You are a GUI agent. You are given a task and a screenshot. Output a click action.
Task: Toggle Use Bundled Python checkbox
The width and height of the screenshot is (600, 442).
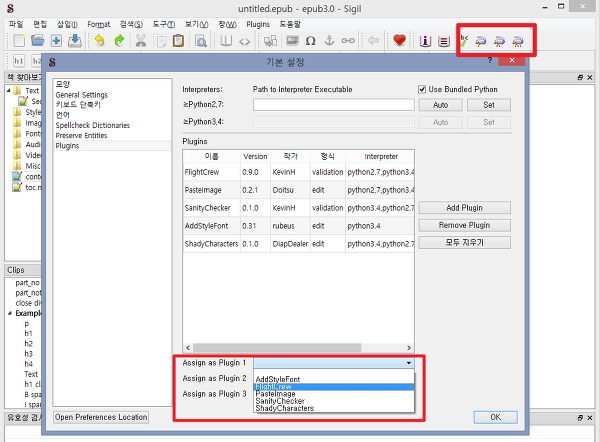tap(422, 90)
